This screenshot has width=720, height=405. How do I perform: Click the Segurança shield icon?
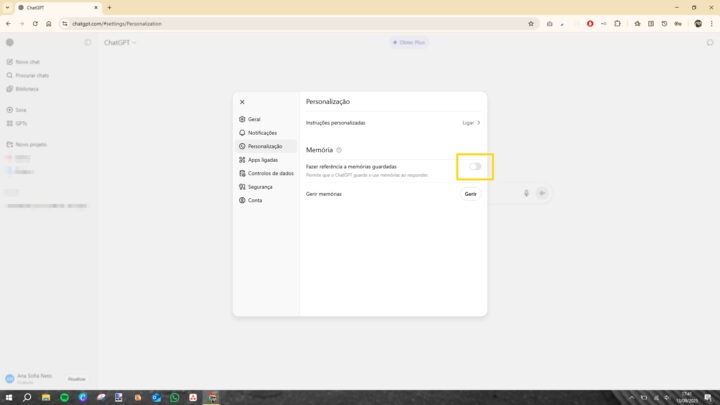pyautogui.click(x=242, y=187)
